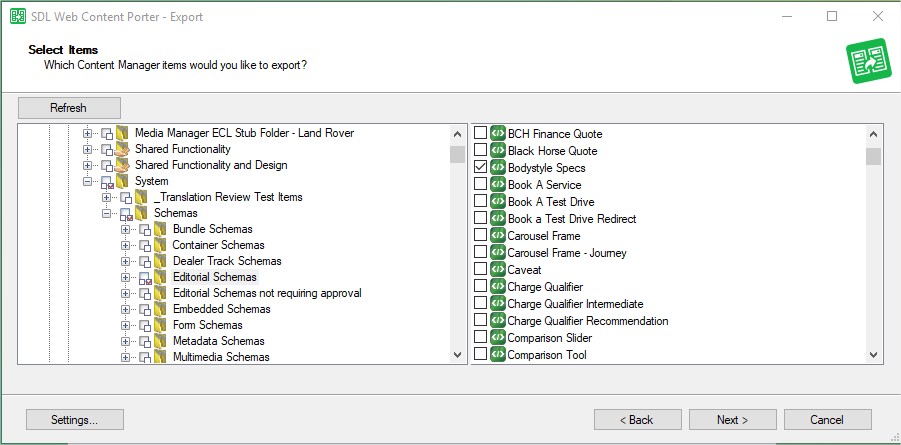
Task: Click the schema icon beside Book A Test Drive
Action: [x=498, y=202]
